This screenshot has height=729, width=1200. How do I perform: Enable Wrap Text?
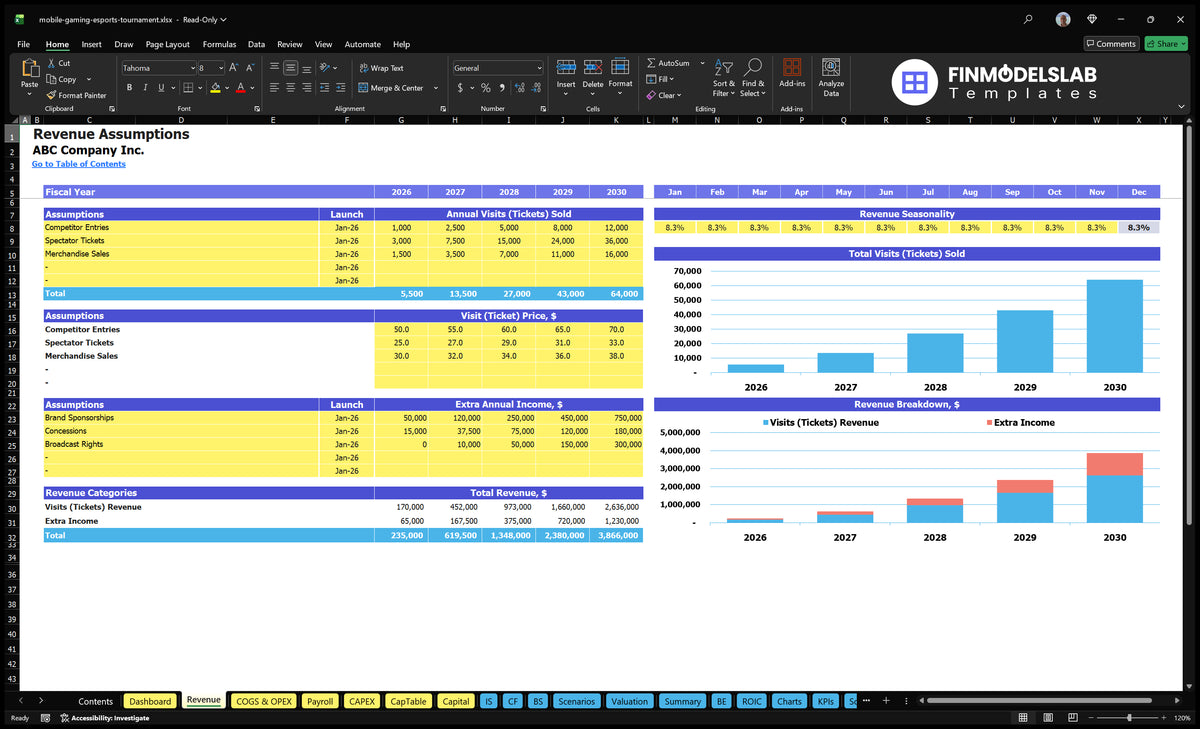coord(381,68)
